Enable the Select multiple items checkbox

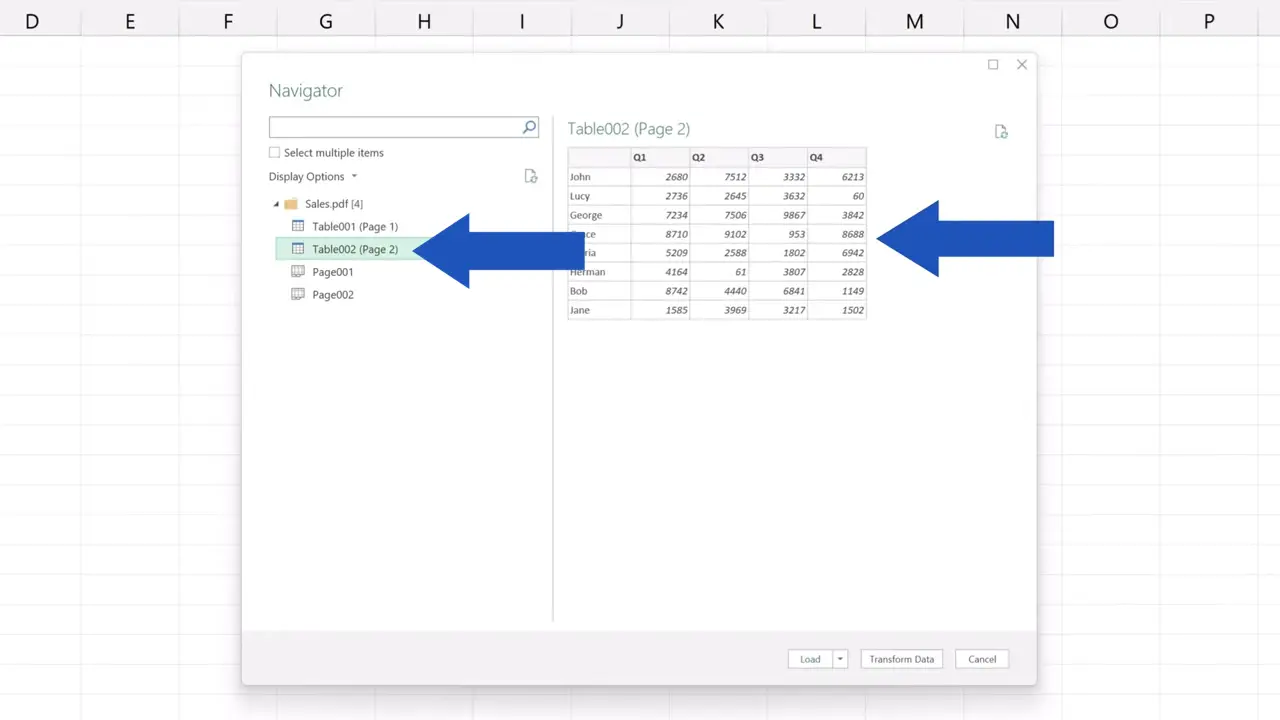coord(274,152)
